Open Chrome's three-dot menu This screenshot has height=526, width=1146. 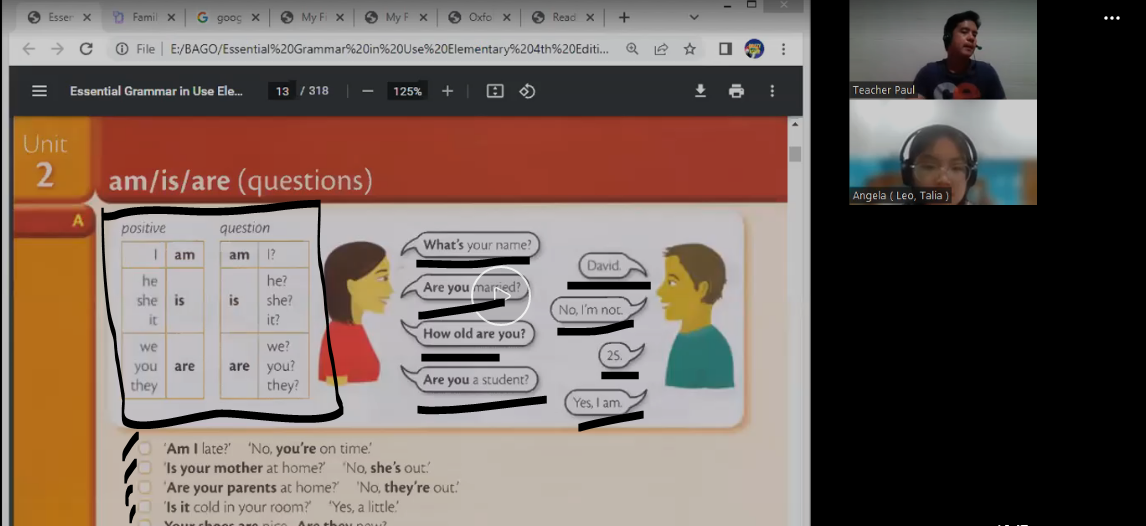(x=783, y=49)
